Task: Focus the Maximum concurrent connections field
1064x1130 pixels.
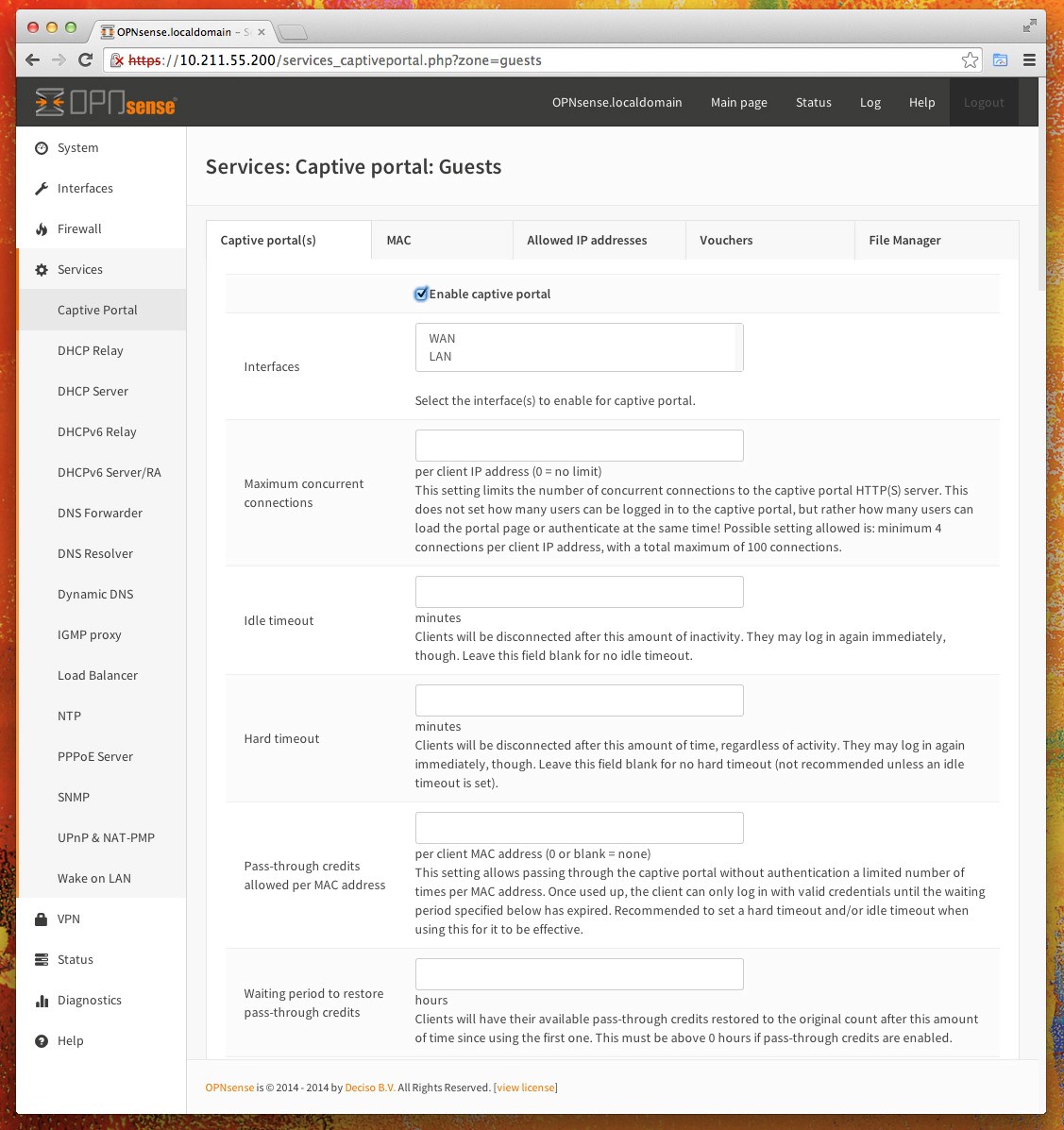Action: (579, 446)
